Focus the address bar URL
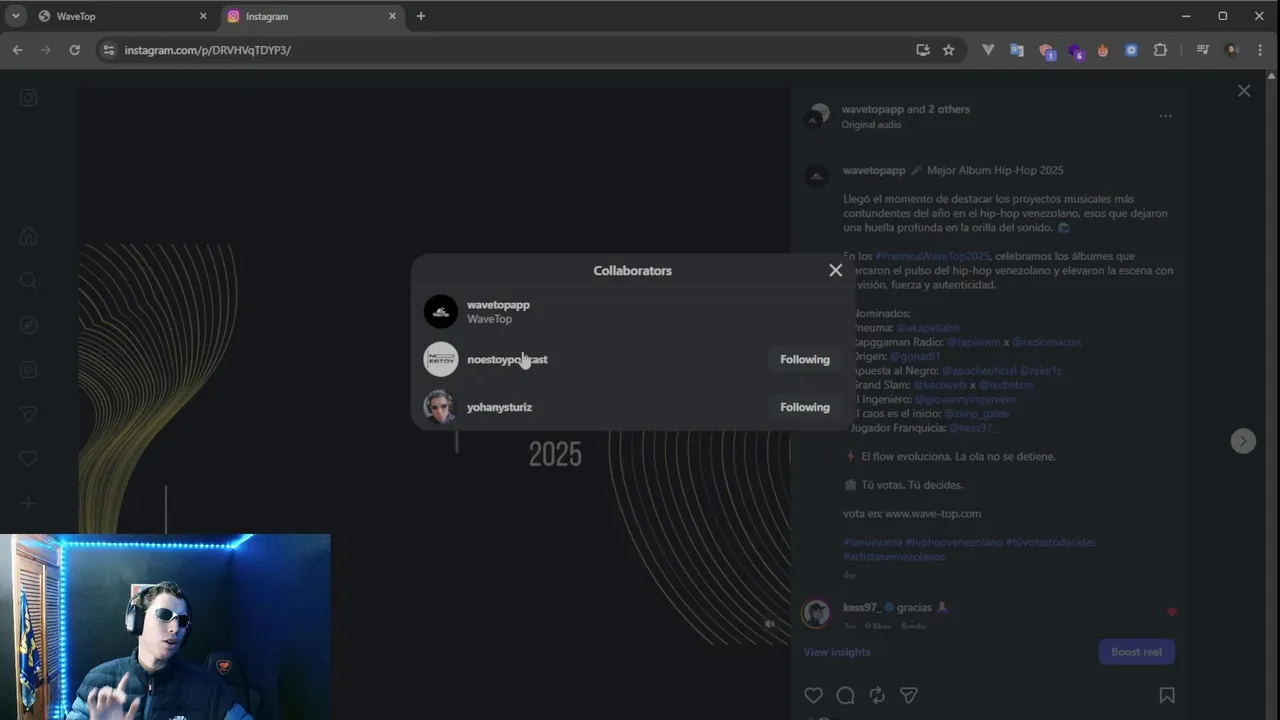 pyautogui.click(x=208, y=50)
